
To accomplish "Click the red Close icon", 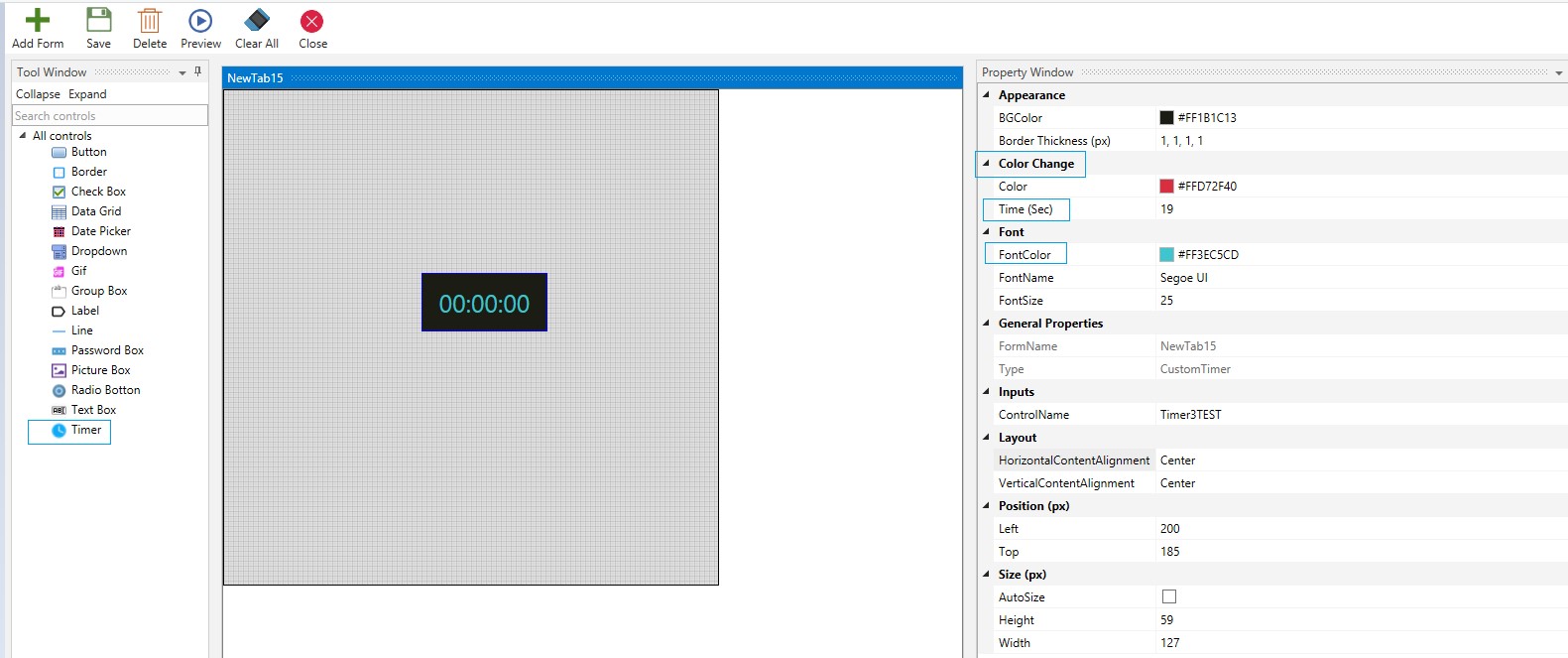I will click(312, 21).
